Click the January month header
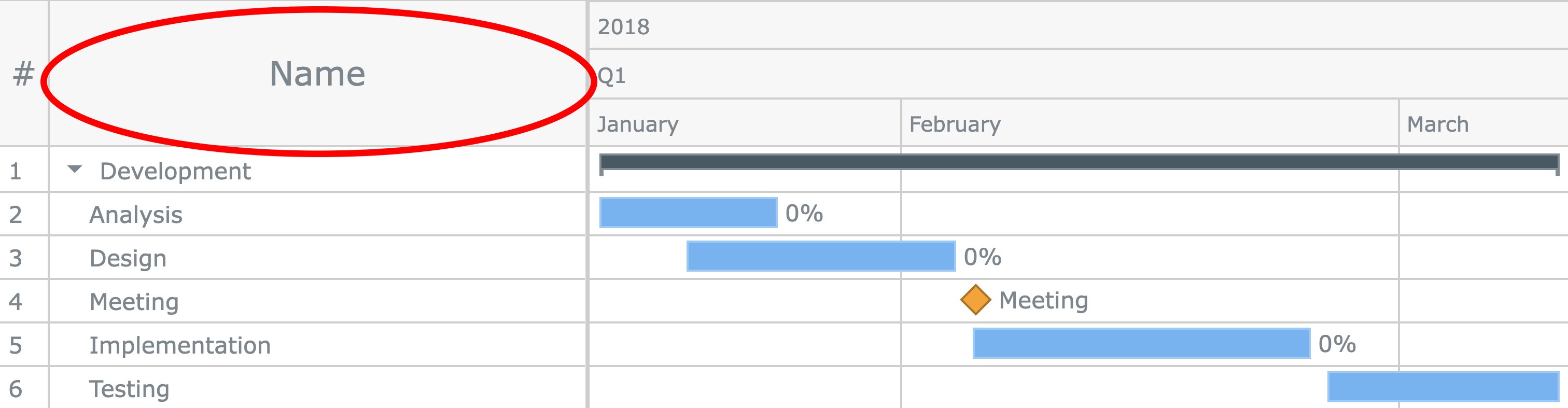1568x408 pixels. pyautogui.click(x=637, y=124)
